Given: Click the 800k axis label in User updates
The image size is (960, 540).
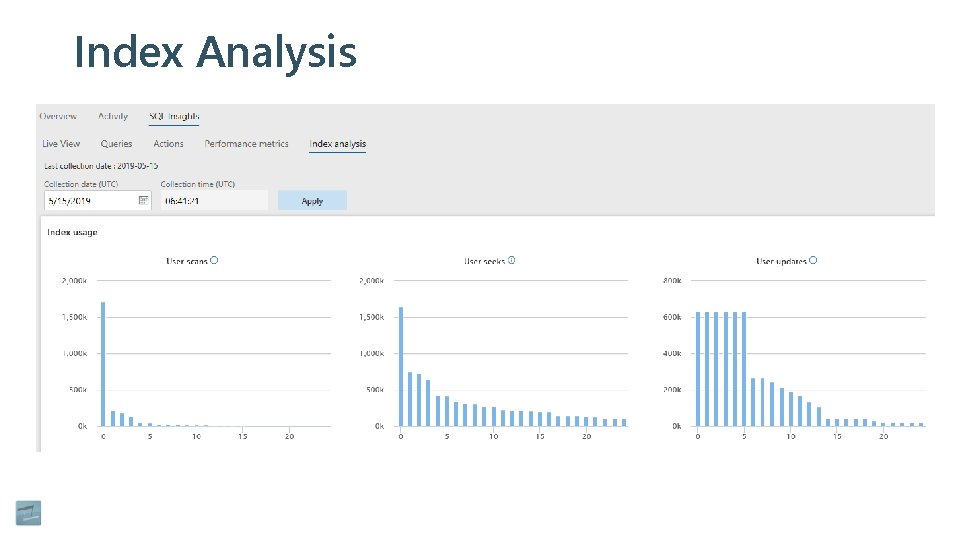Looking at the screenshot, I should pos(672,280).
